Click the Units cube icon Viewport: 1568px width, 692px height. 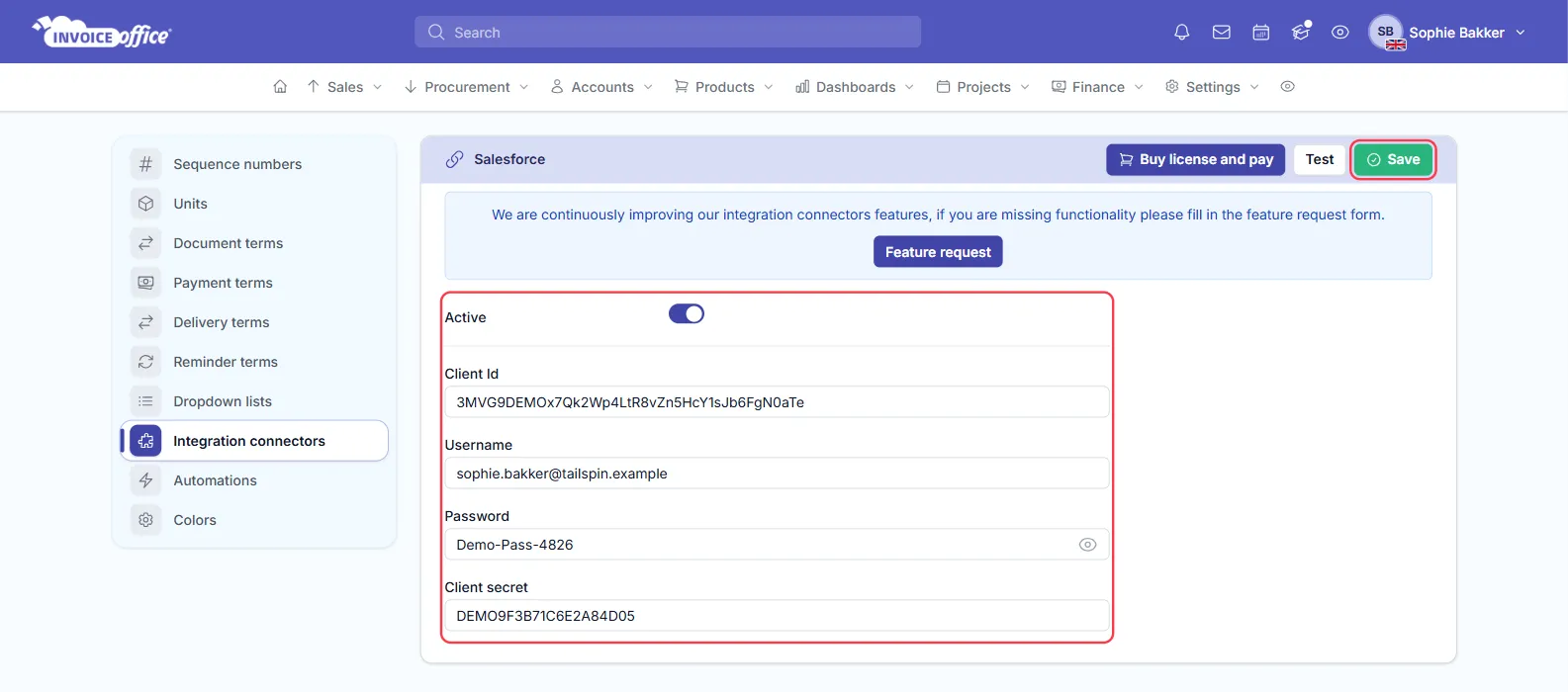point(145,204)
